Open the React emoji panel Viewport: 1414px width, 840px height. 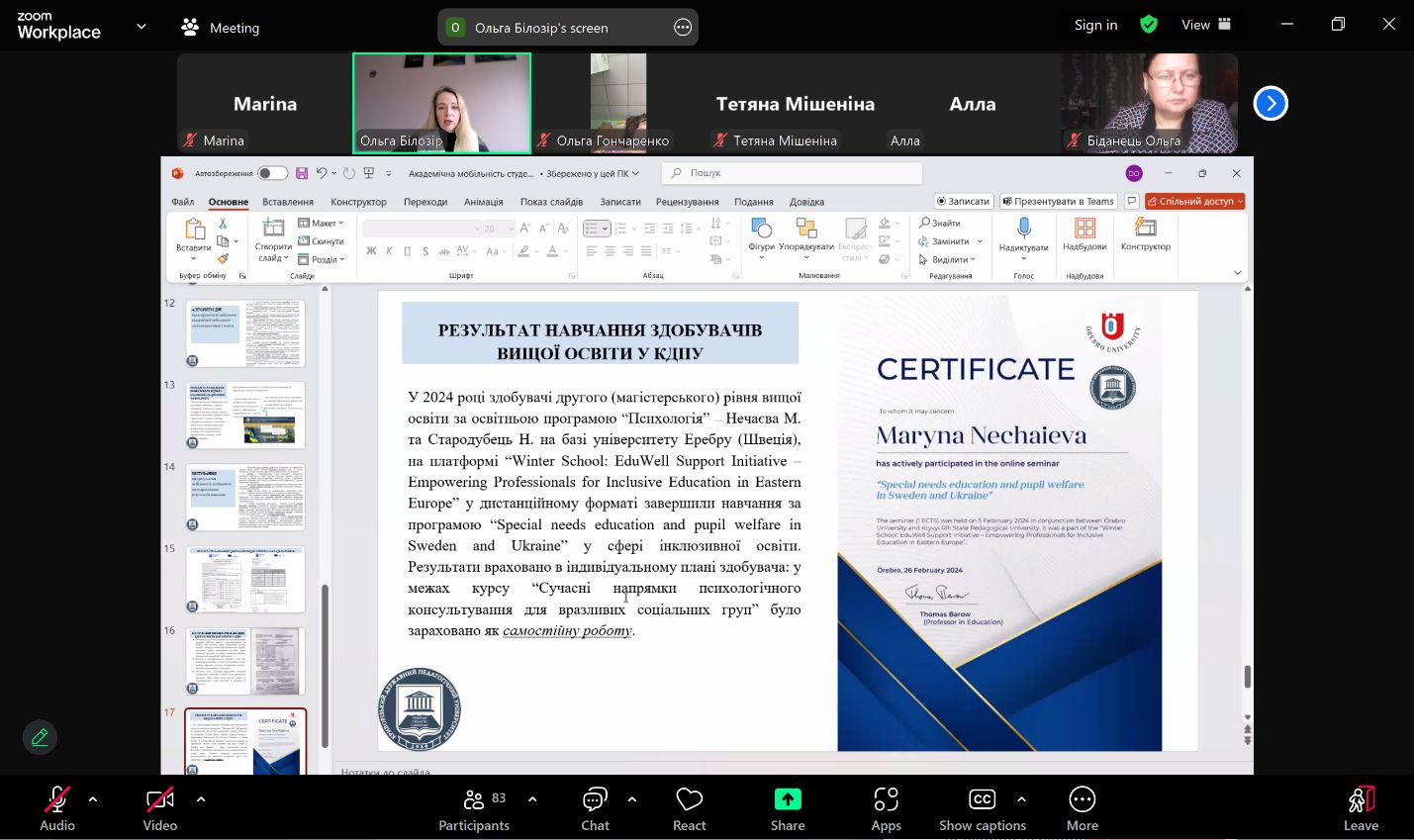tap(689, 807)
